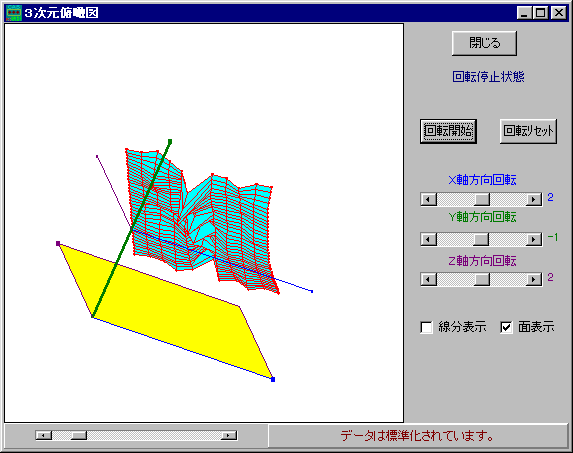Click left arrow of bottom horizontal scrollbar

44,435
